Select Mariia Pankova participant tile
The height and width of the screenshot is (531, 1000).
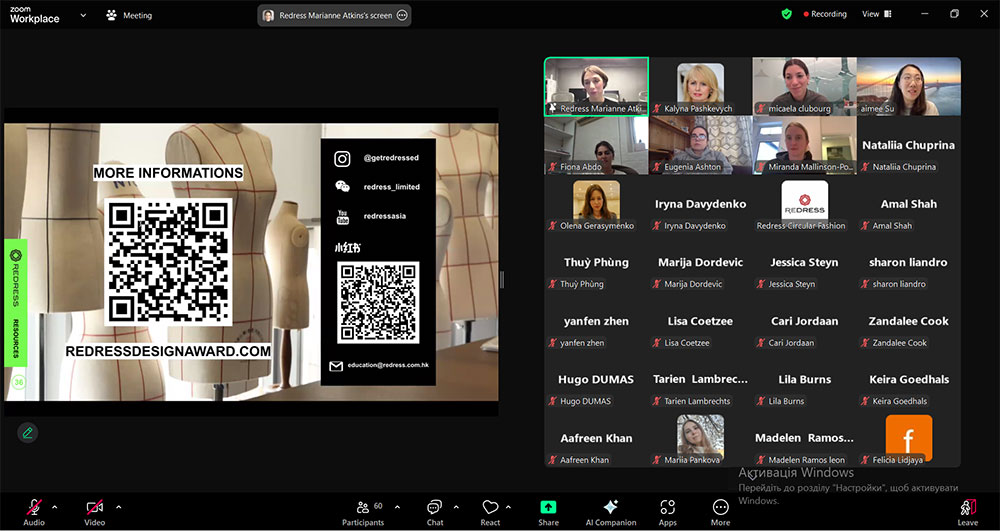pos(700,439)
